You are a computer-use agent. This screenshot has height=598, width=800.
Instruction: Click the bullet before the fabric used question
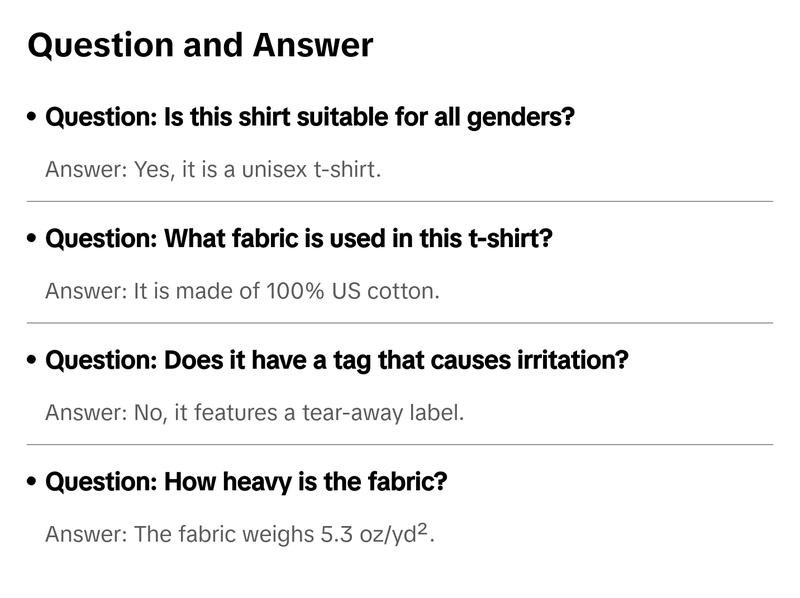pyautogui.click(x=33, y=240)
